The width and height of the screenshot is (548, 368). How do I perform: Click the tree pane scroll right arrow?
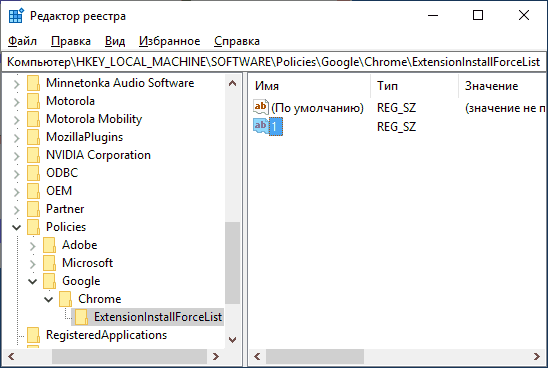(216, 356)
